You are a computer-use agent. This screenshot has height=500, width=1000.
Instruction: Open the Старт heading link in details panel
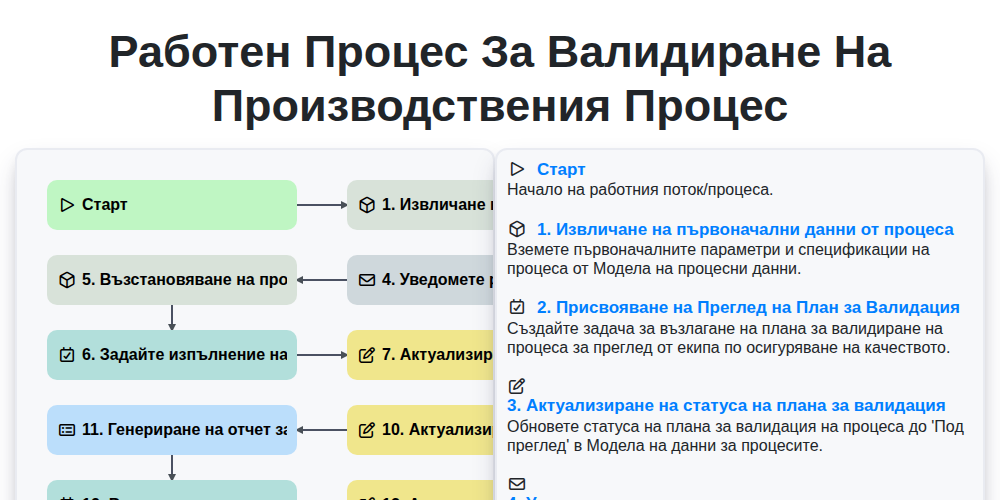tap(561, 169)
